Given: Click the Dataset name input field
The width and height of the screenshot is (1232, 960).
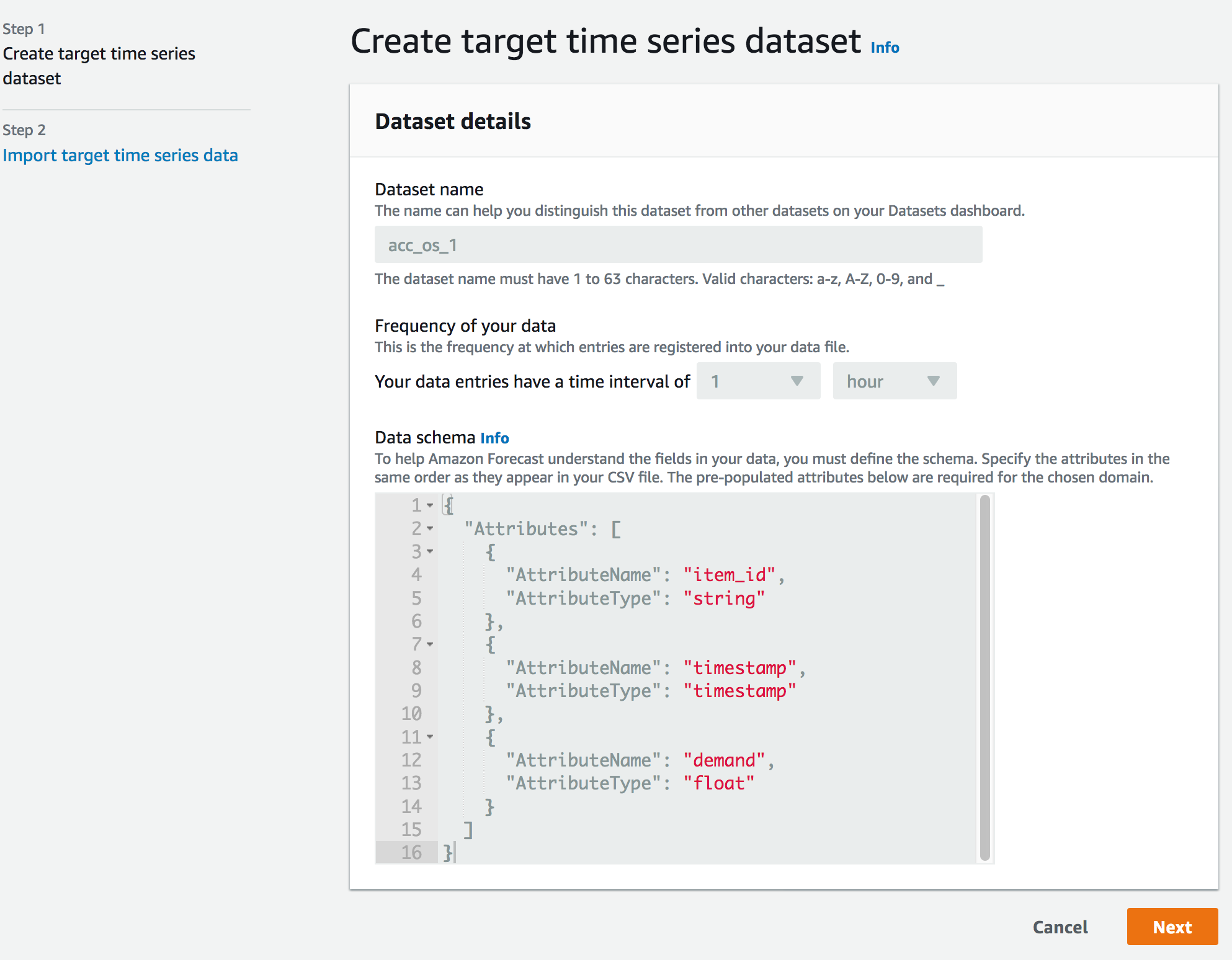Looking at the screenshot, I should click(x=678, y=244).
